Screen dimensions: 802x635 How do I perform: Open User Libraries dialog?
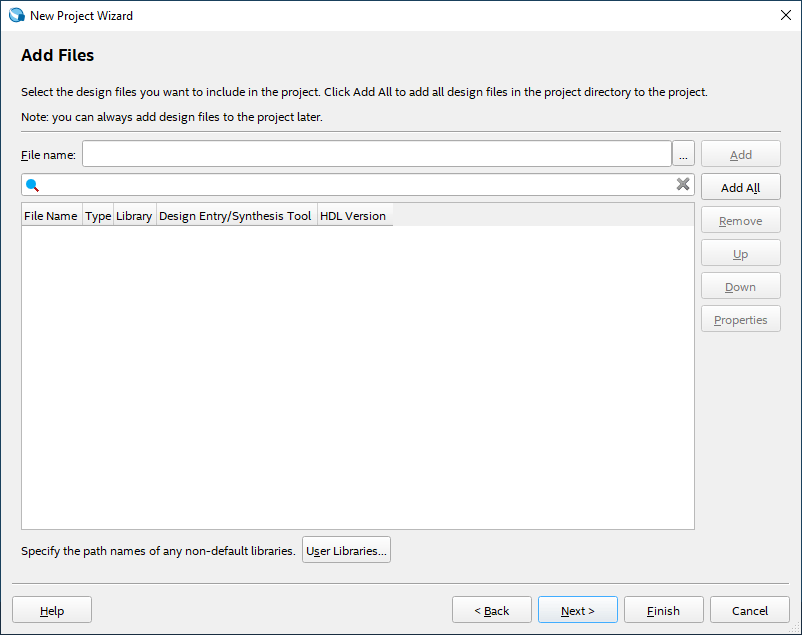click(x=346, y=551)
